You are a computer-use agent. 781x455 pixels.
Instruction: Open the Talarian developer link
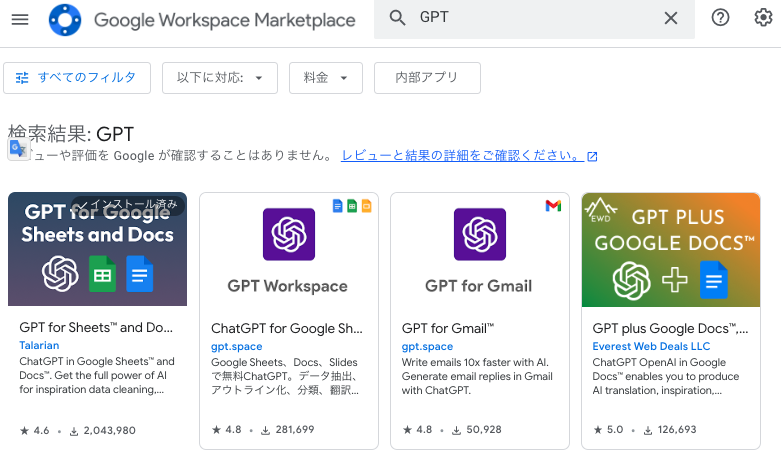(x=39, y=345)
